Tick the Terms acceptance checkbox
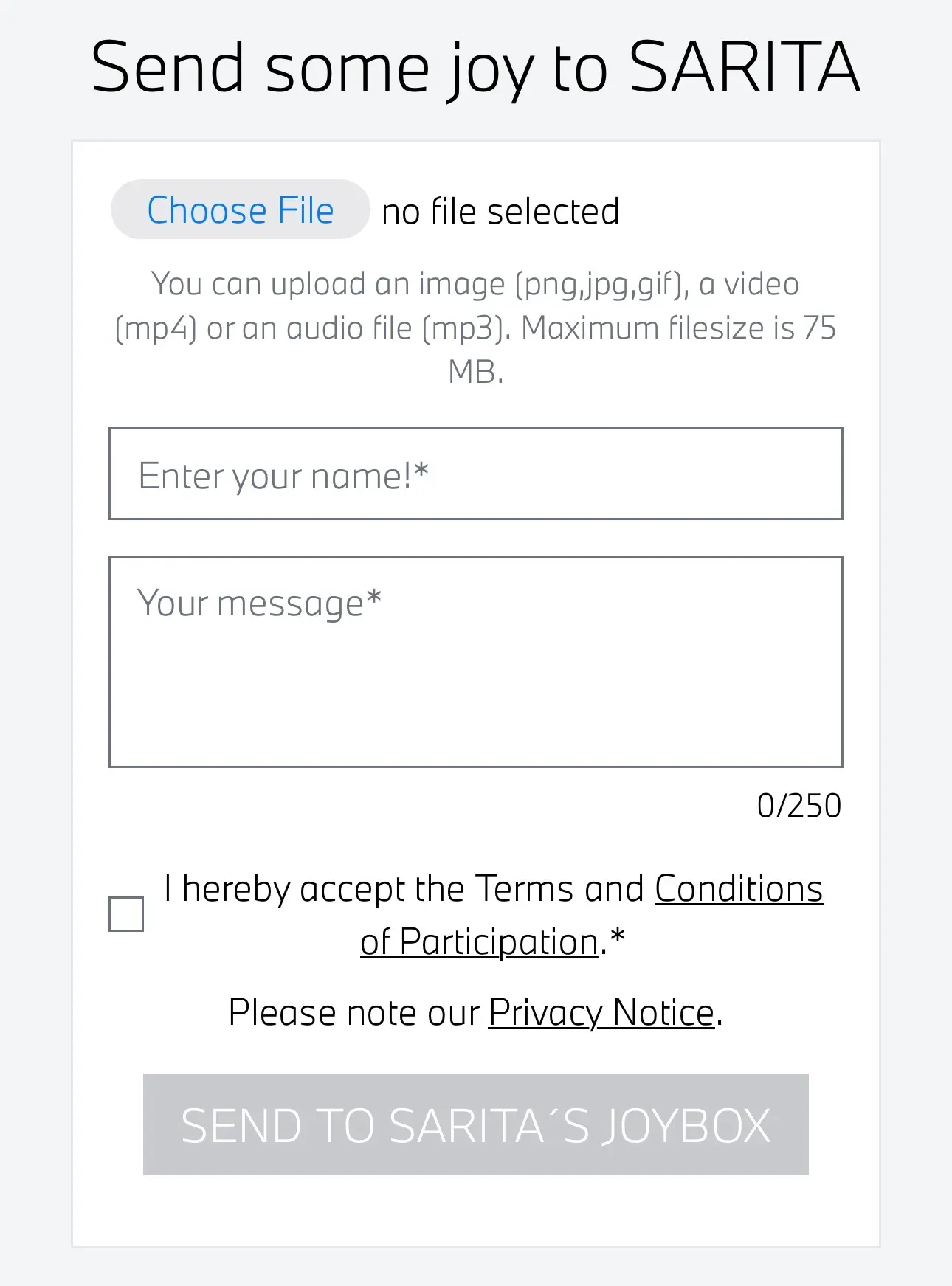Image resolution: width=952 pixels, height=1286 pixels. 126,914
